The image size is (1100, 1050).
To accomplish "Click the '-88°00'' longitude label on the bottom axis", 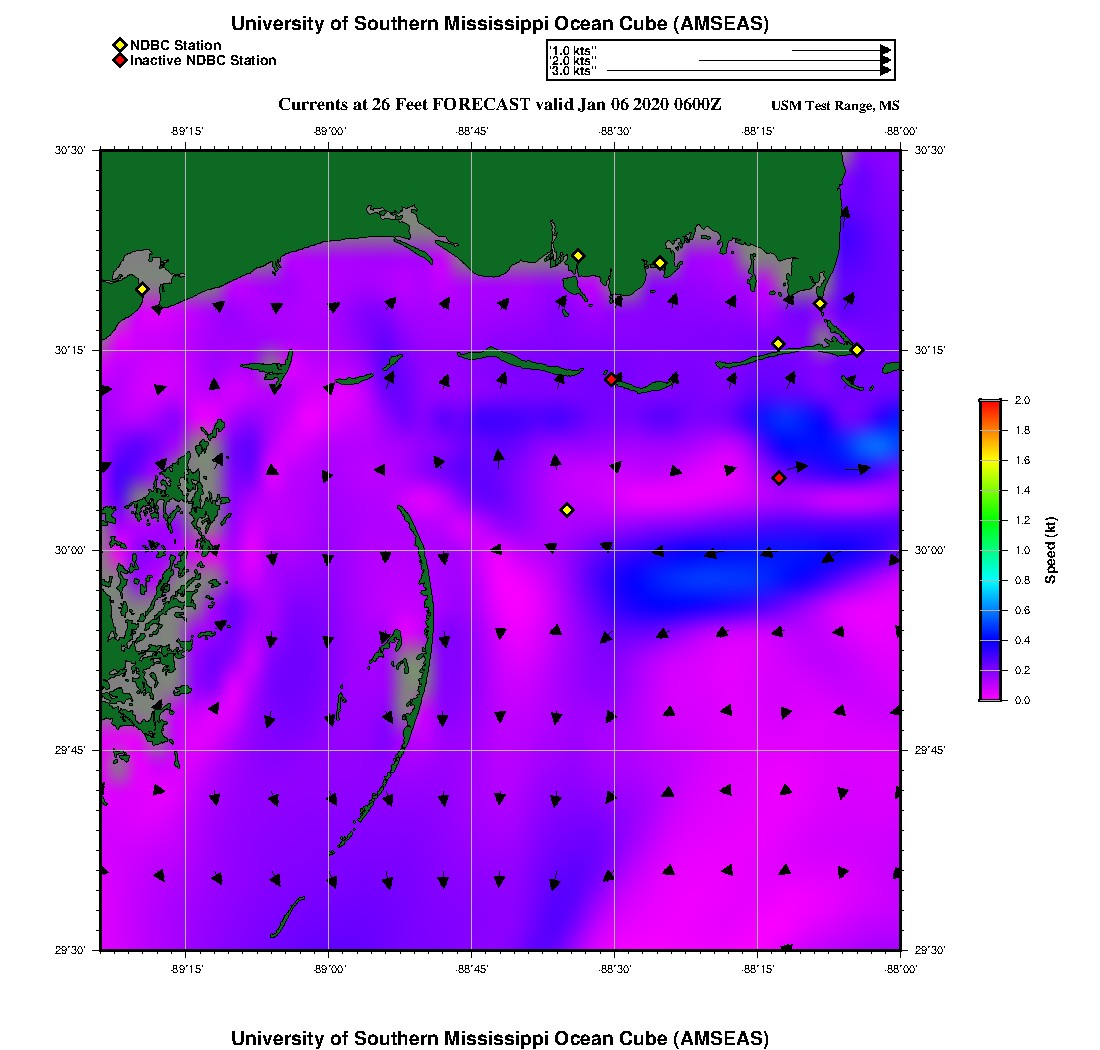I will click(901, 969).
